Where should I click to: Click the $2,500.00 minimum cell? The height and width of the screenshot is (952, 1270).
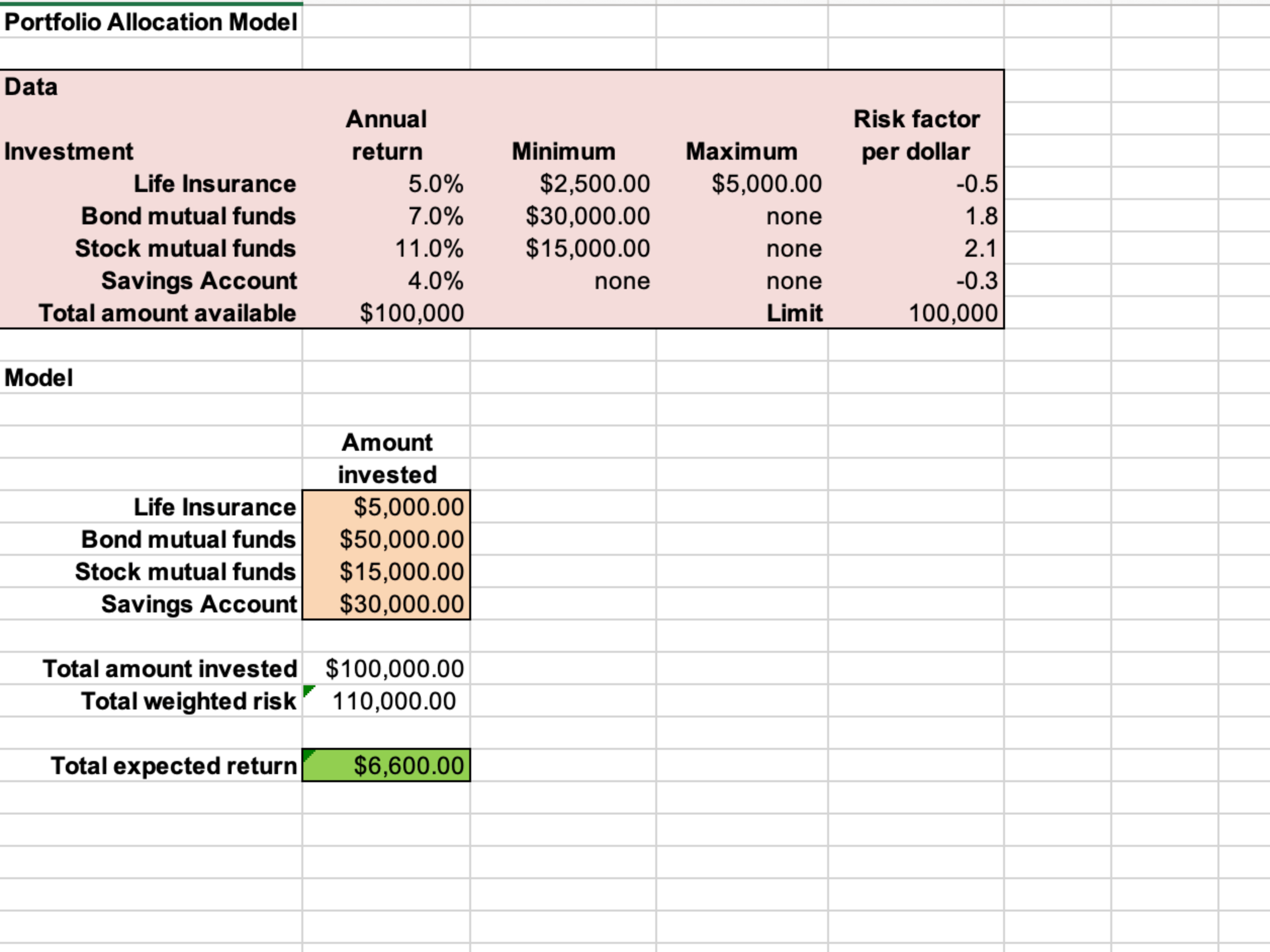click(563, 183)
